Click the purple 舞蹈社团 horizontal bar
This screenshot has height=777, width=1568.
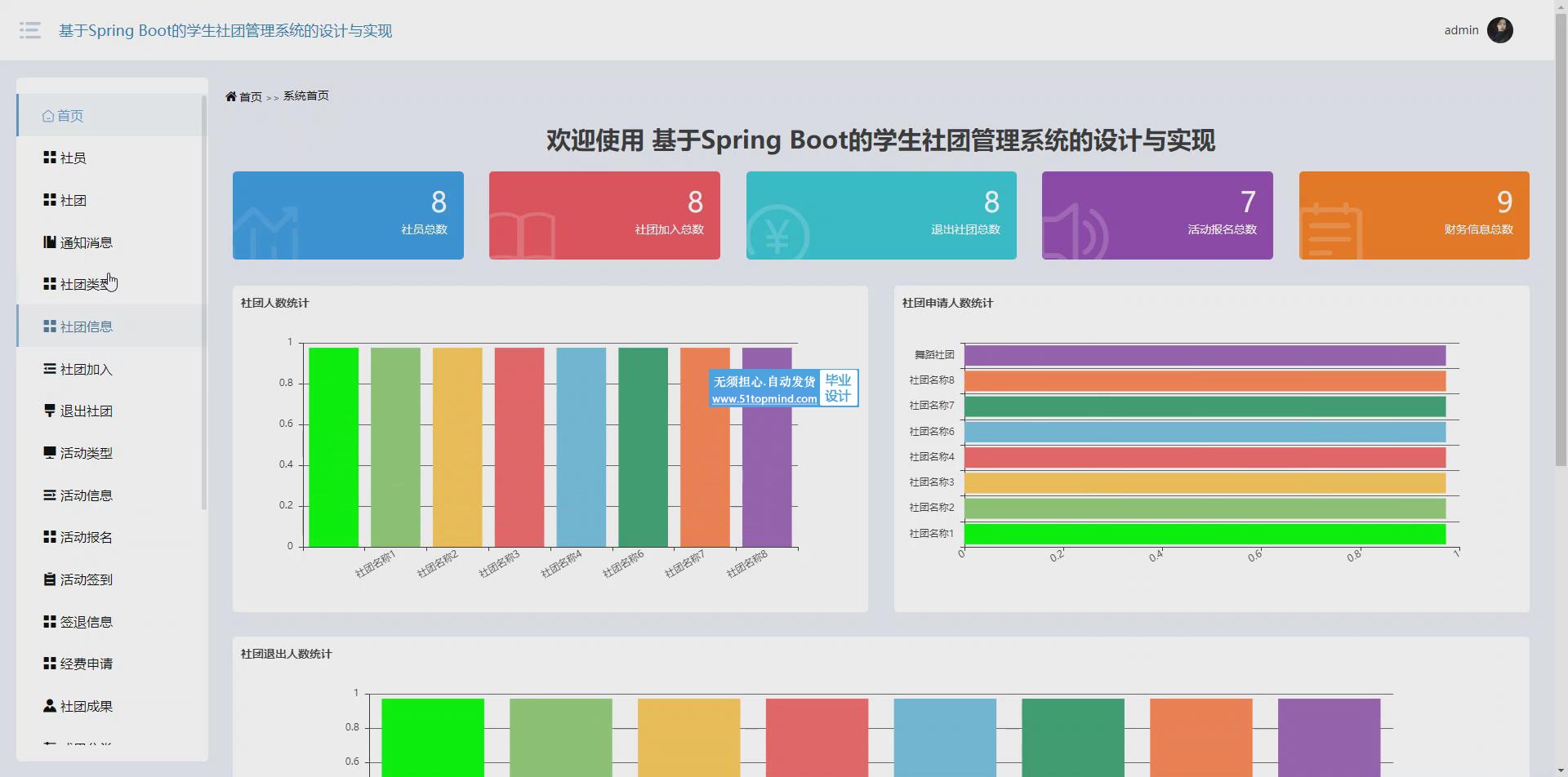click(x=1204, y=355)
